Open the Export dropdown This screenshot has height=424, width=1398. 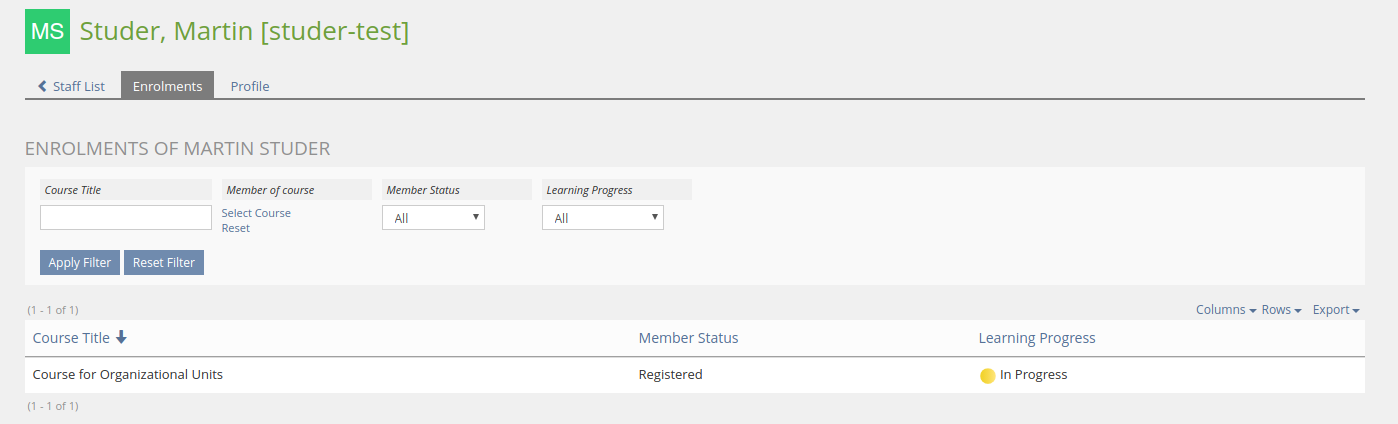[x=1336, y=310]
